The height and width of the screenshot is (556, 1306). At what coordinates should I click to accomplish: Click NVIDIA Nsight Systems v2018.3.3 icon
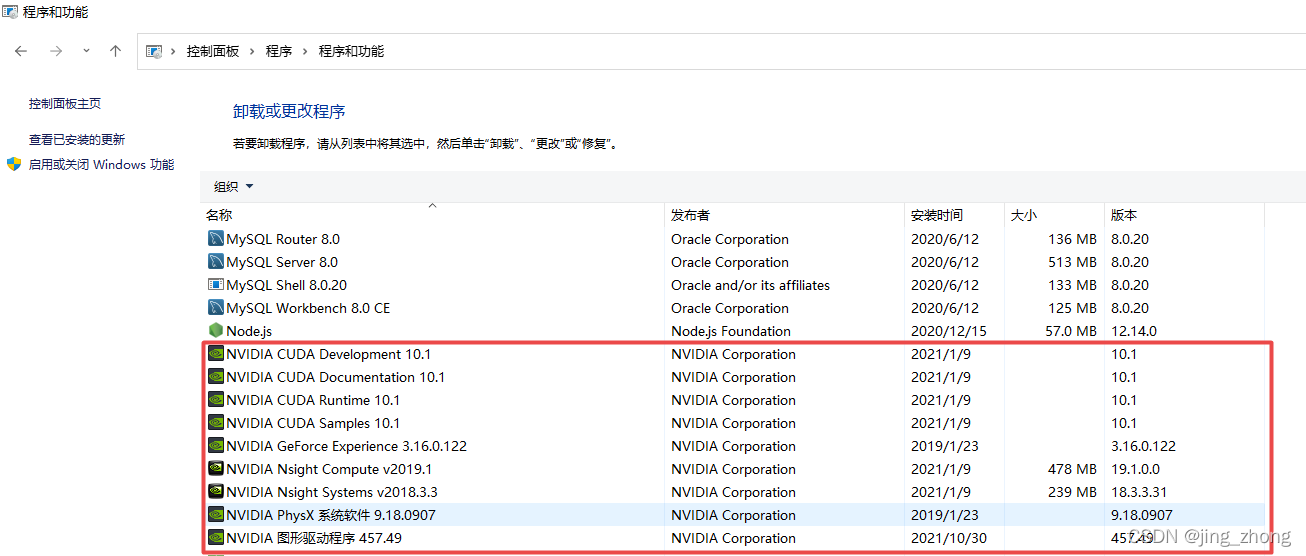216,492
